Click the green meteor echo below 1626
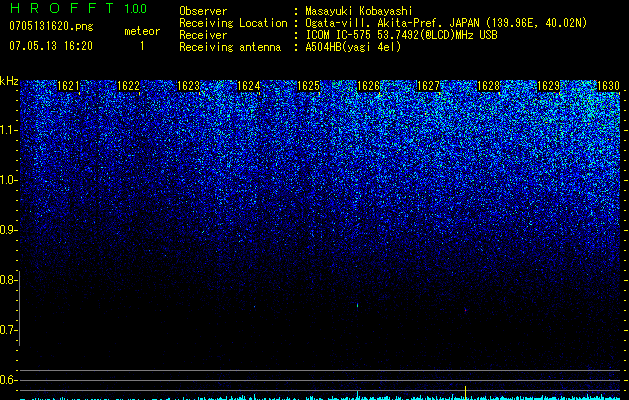Image resolution: width=629 pixels, height=400 pixels. [x=357, y=305]
